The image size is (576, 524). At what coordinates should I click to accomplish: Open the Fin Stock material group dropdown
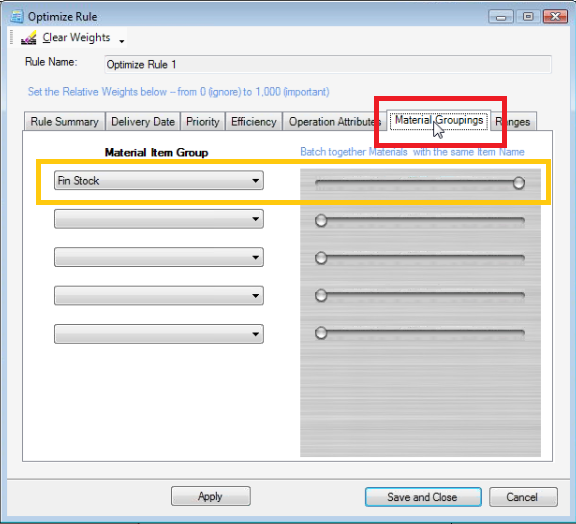[x=159, y=180]
